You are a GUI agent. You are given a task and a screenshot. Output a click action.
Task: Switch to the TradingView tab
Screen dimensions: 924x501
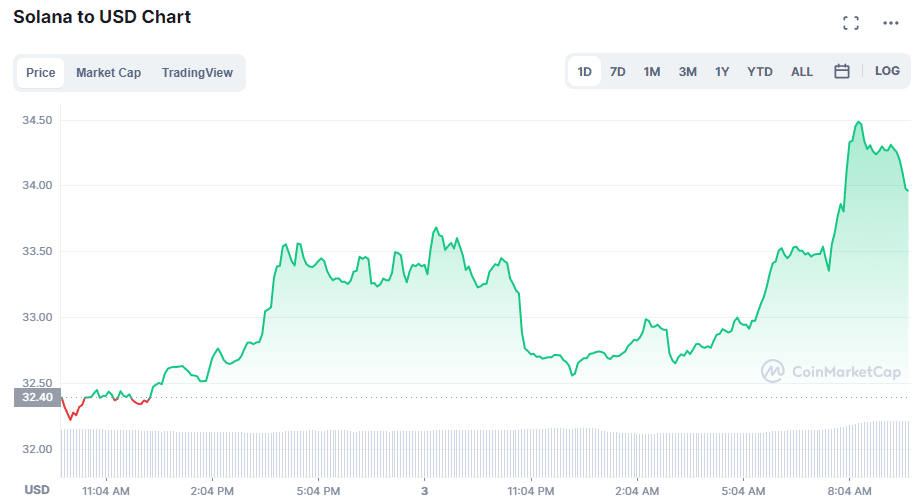click(197, 73)
